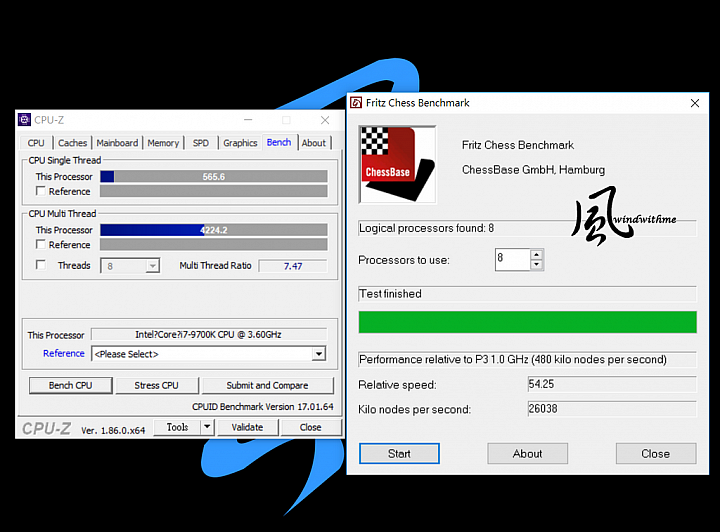
Task: Click Fritz Chess Close button
Action: [656, 454]
